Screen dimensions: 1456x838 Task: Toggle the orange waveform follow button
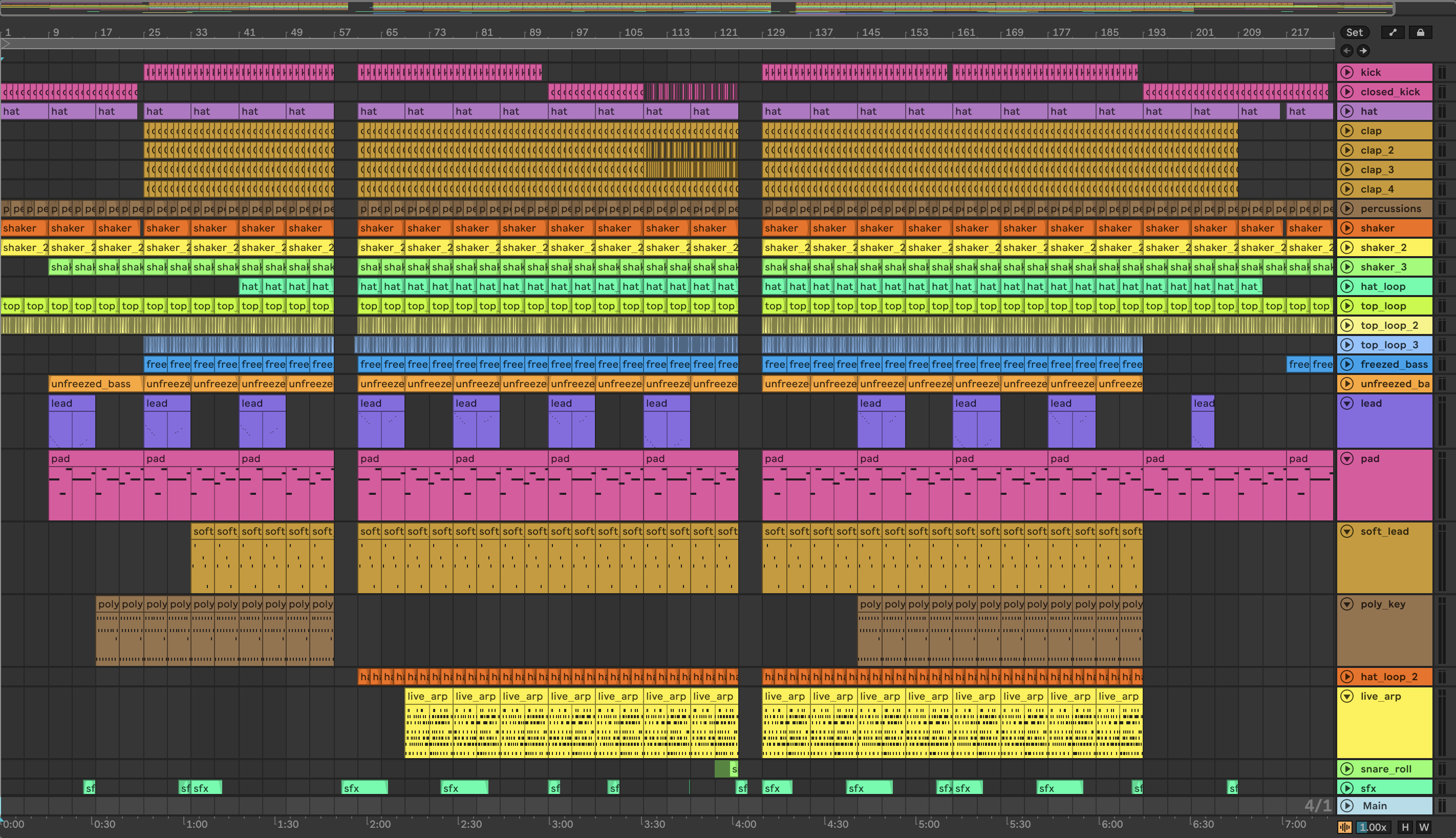tap(1345, 827)
